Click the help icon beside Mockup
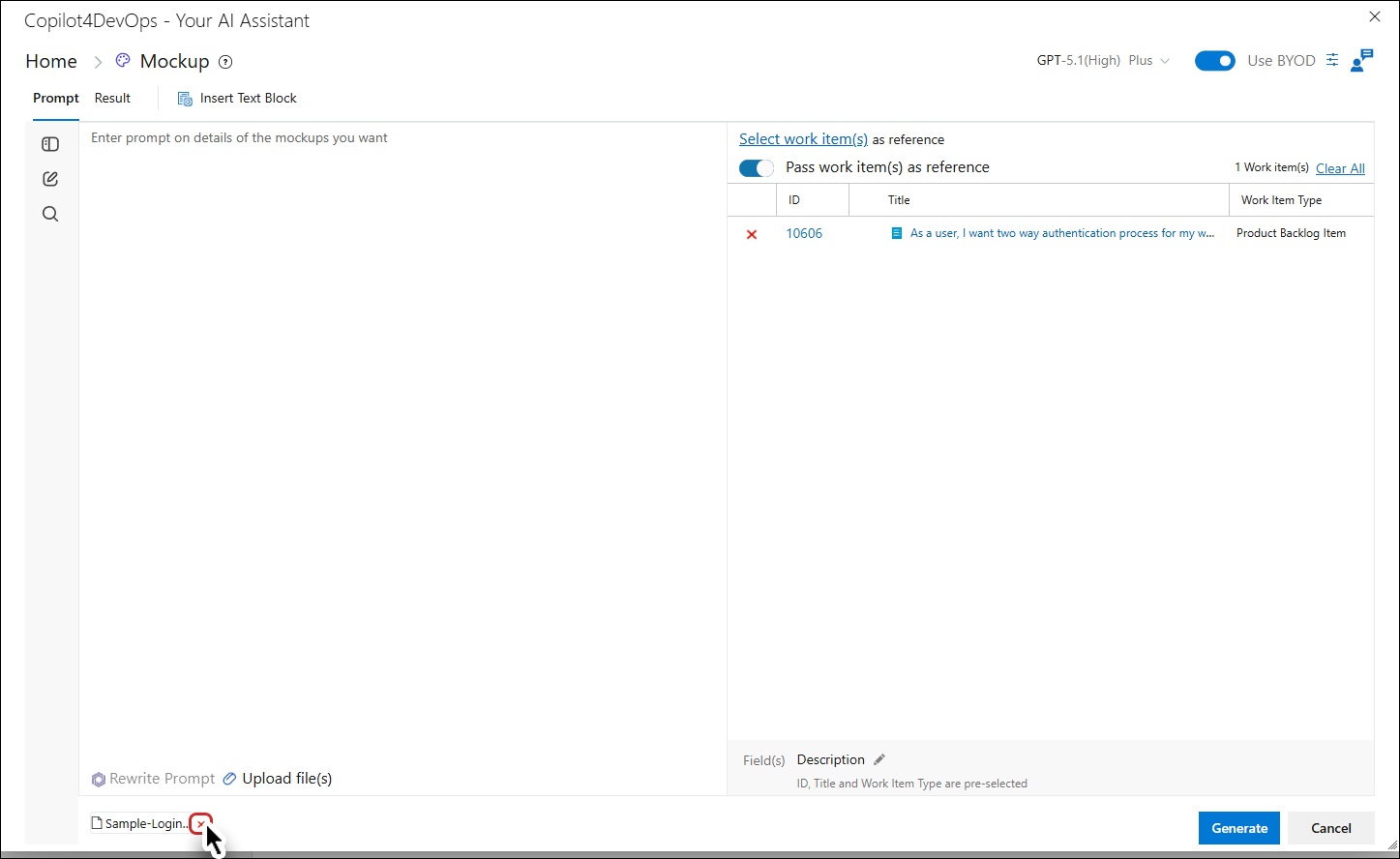Screen dimensions: 1400x859 click(x=225, y=62)
